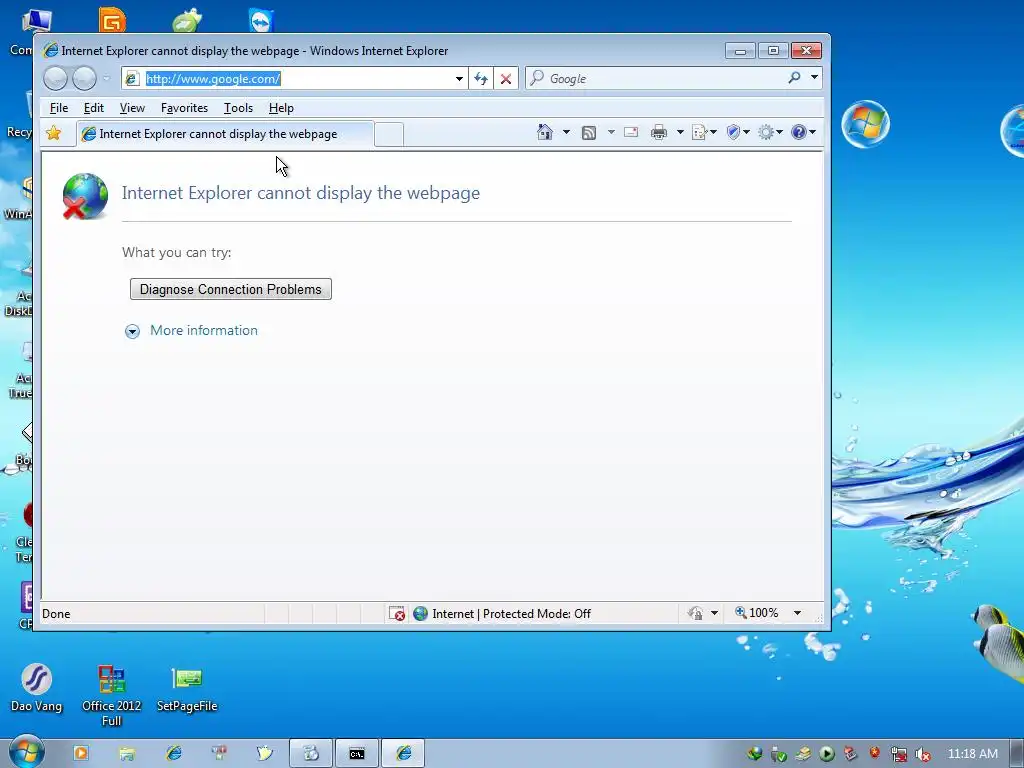Open the Windows Explorer folder taskbar icon
The image size is (1024, 768).
(x=127, y=753)
